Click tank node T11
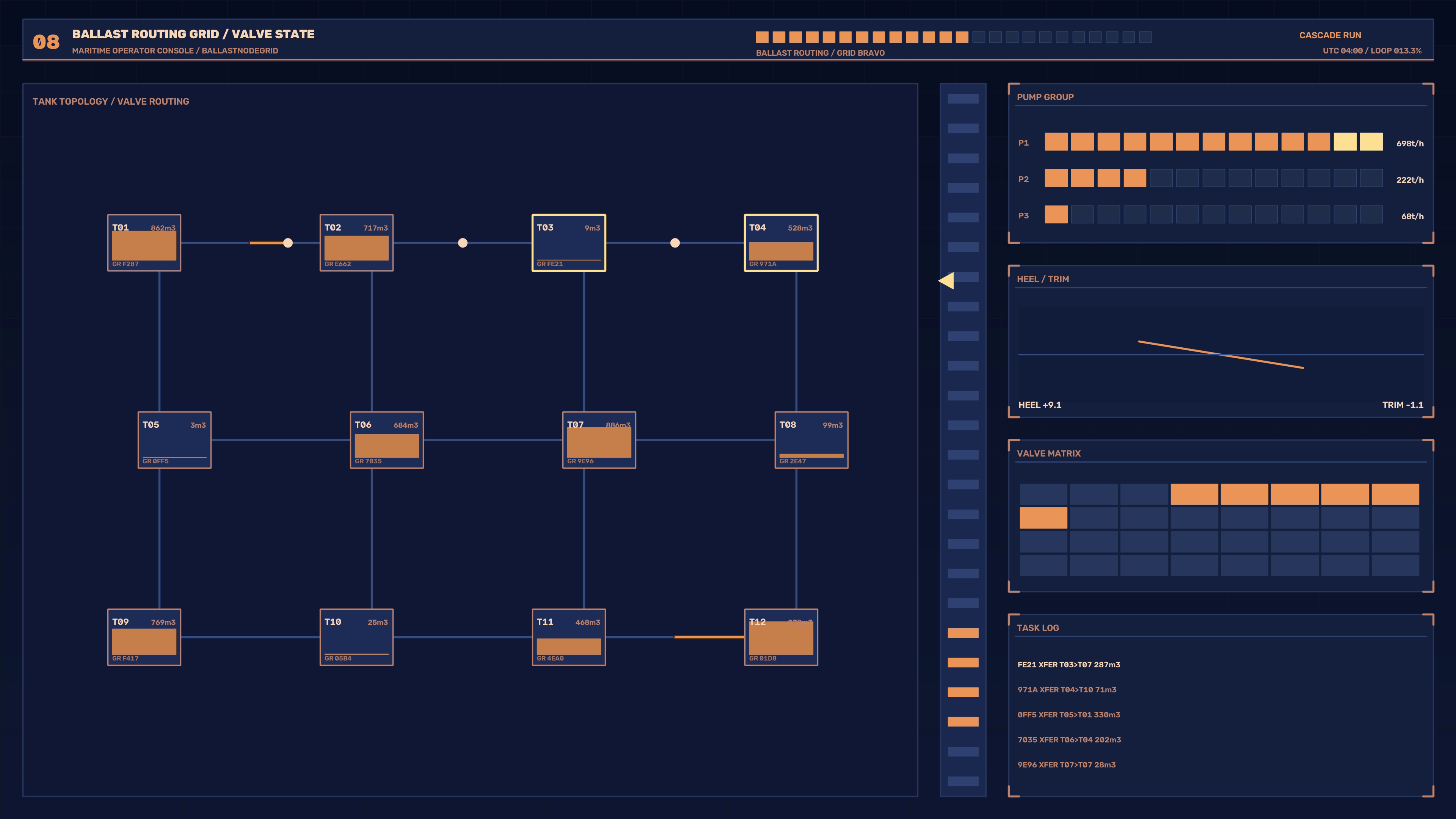The image size is (1456, 819). point(569,637)
